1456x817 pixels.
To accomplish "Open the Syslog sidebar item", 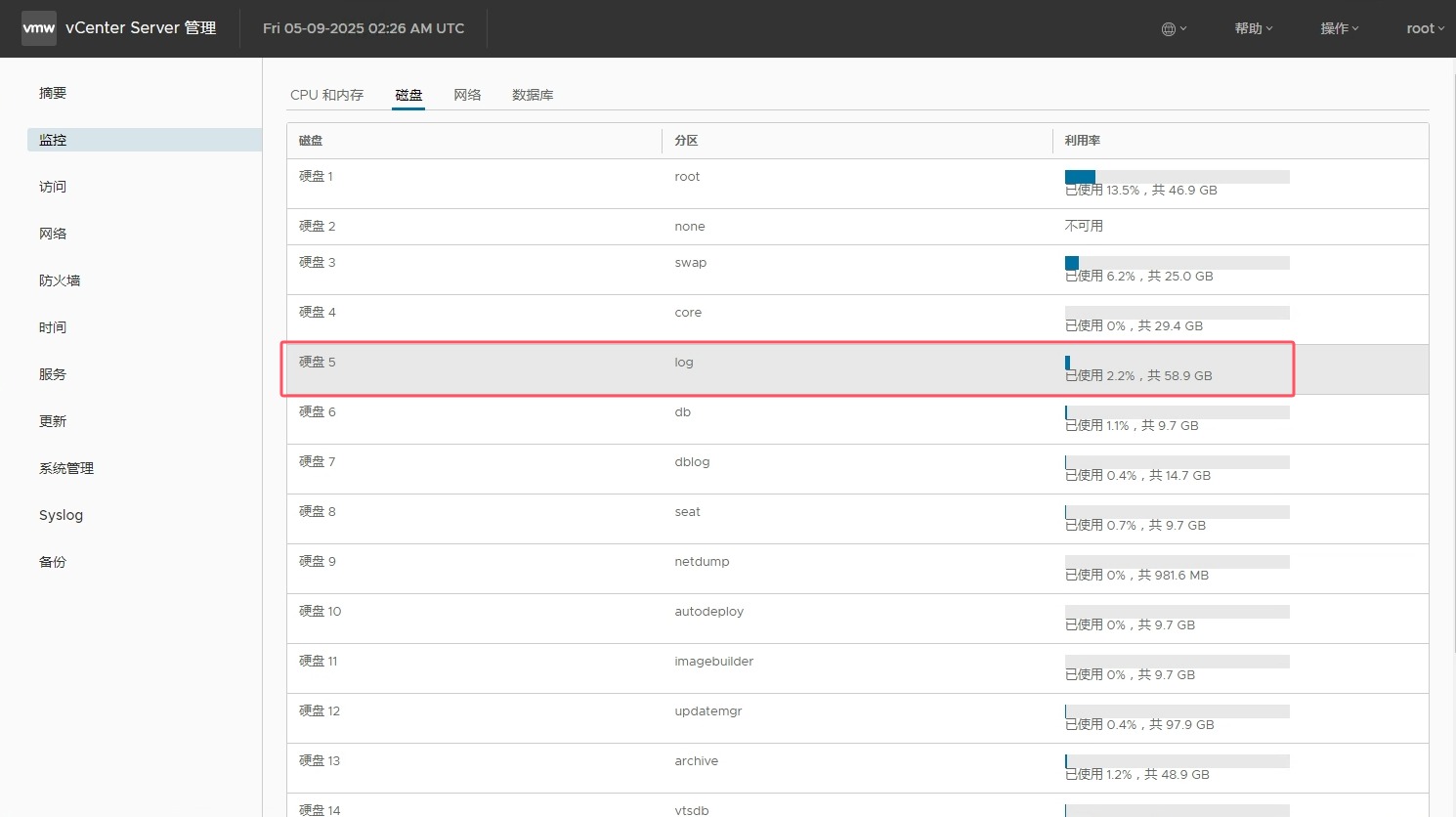I will click(x=61, y=515).
